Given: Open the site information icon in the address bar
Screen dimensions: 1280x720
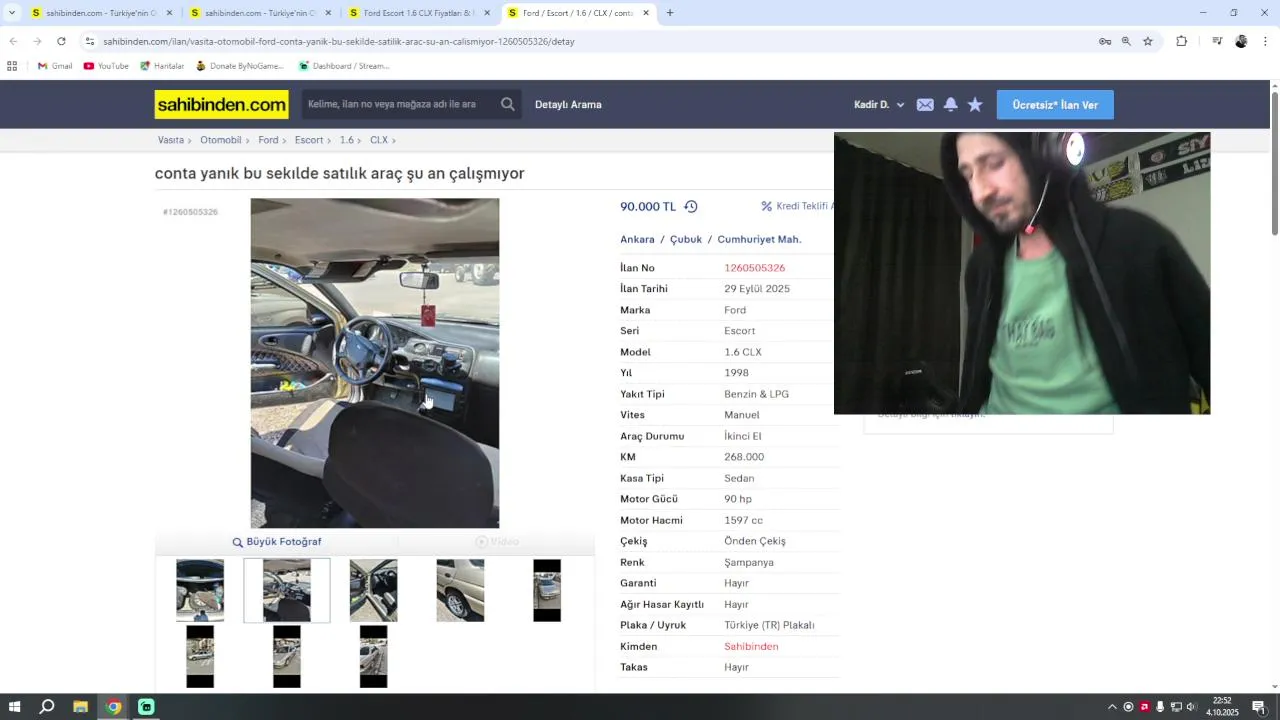Looking at the screenshot, I should 90,41.
